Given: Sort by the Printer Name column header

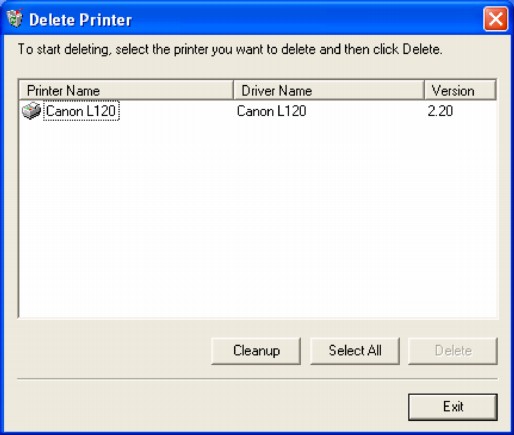Looking at the screenshot, I should pos(126,90).
